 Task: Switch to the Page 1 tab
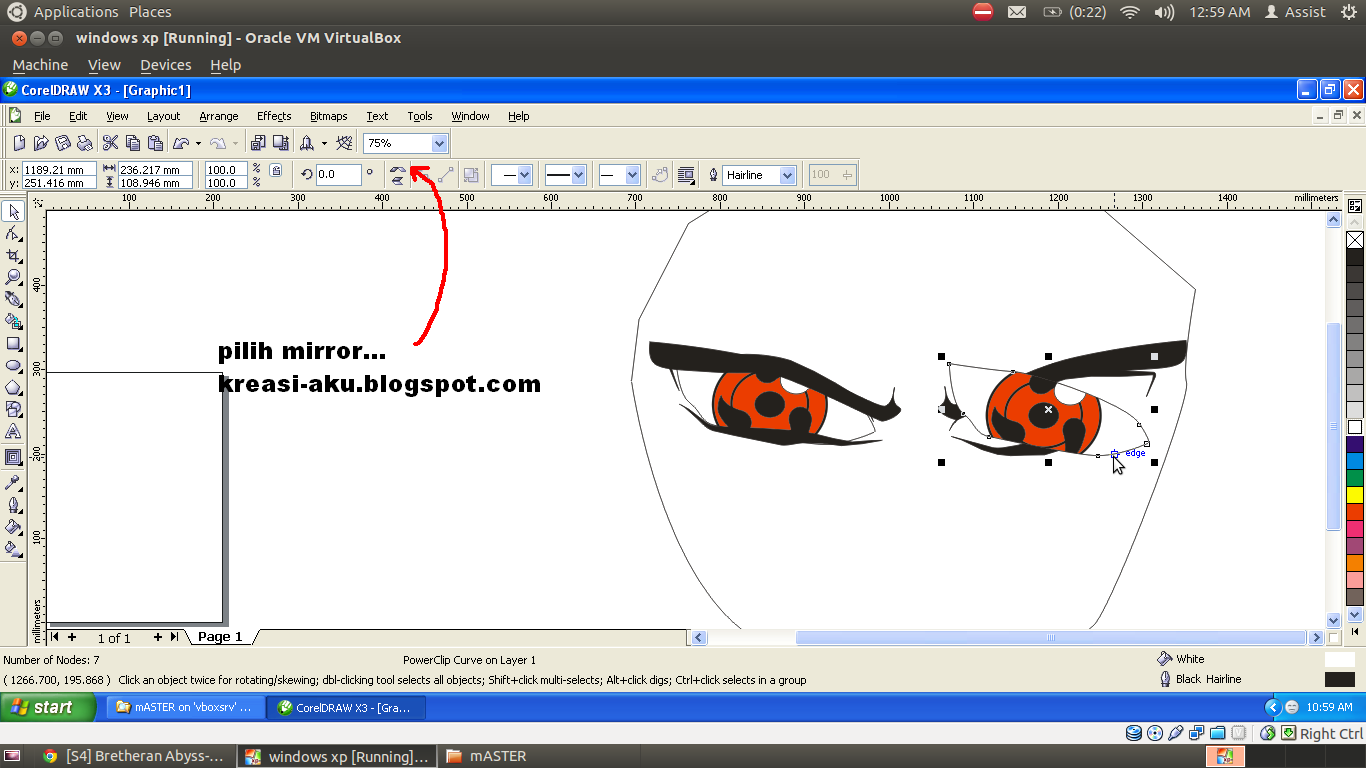click(x=220, y=637)
